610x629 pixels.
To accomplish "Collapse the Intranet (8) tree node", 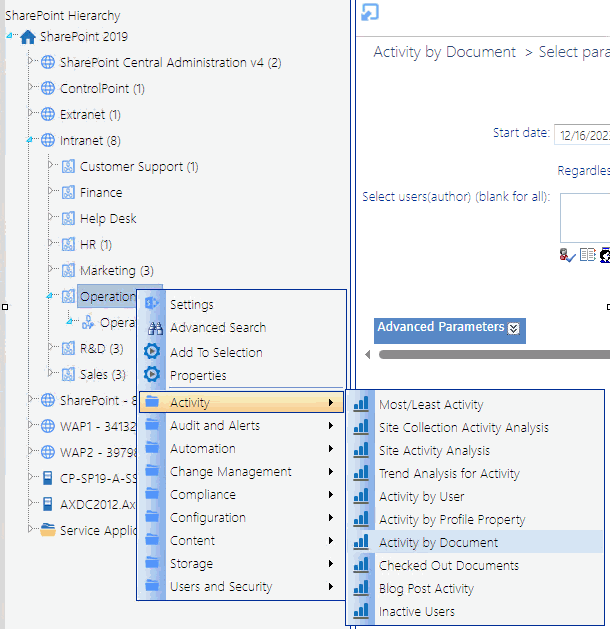I will 29,140.
